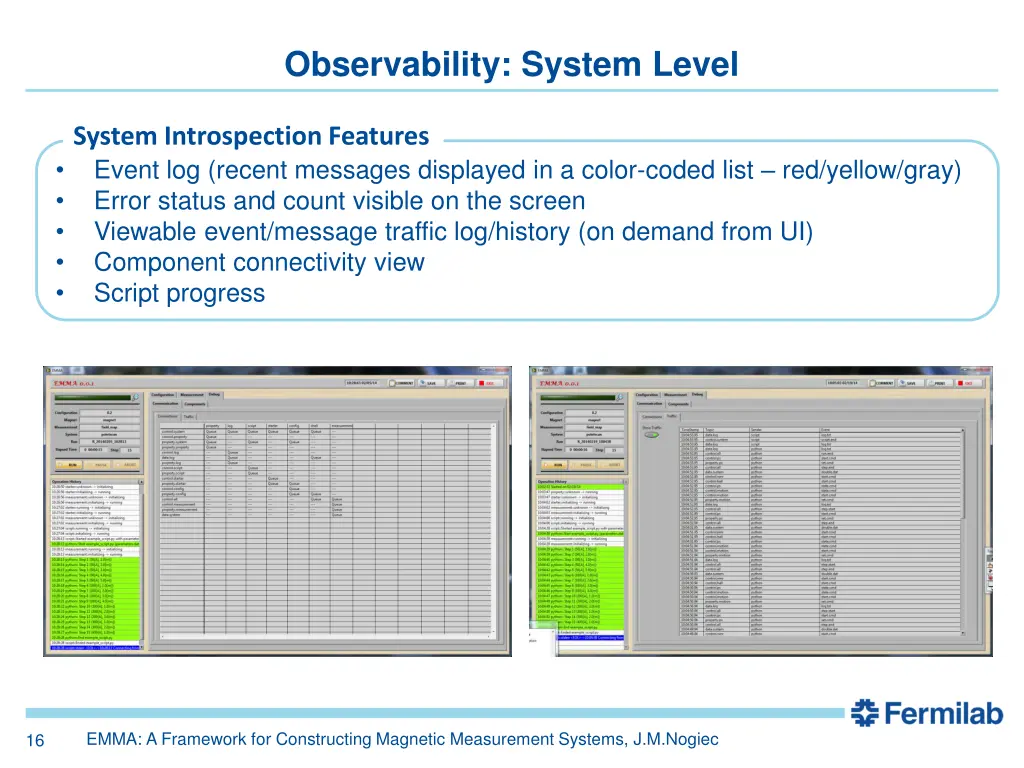Toggle the Show Traffic switch
The height and width of the screenshot is (768, 1024).
(651, 435)
